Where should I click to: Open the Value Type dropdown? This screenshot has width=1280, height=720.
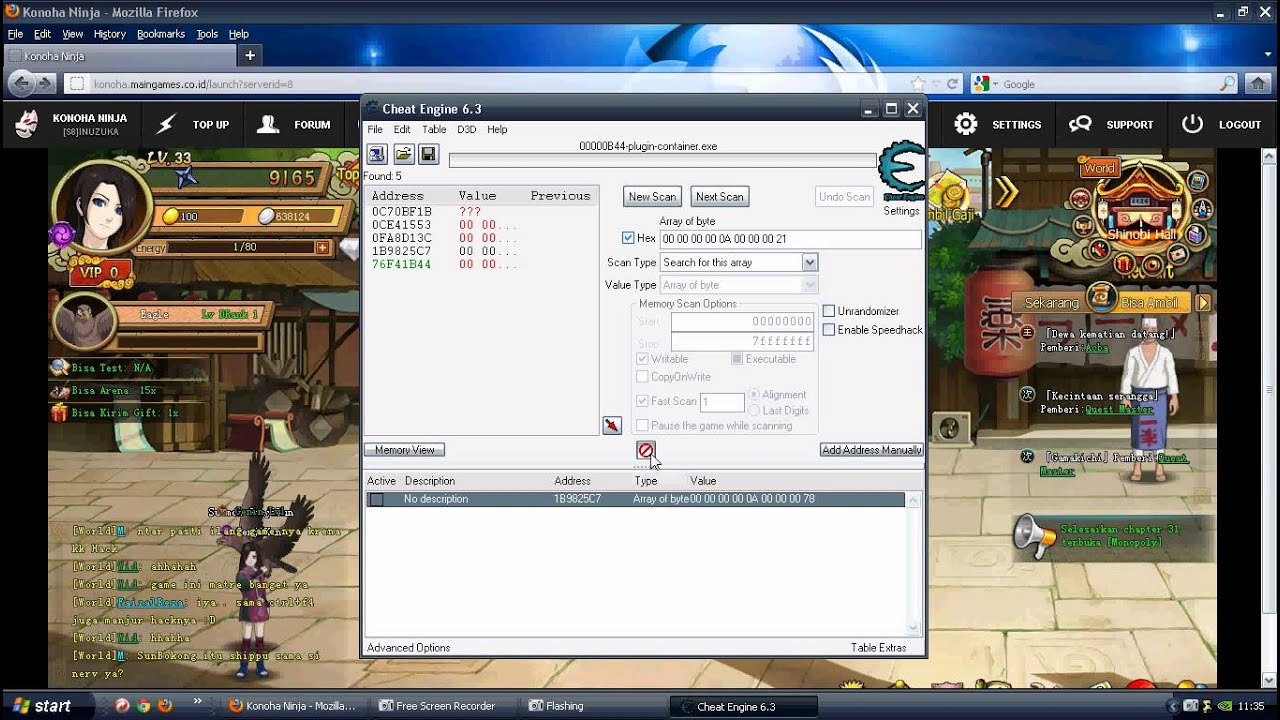click(x=809, y=285)
